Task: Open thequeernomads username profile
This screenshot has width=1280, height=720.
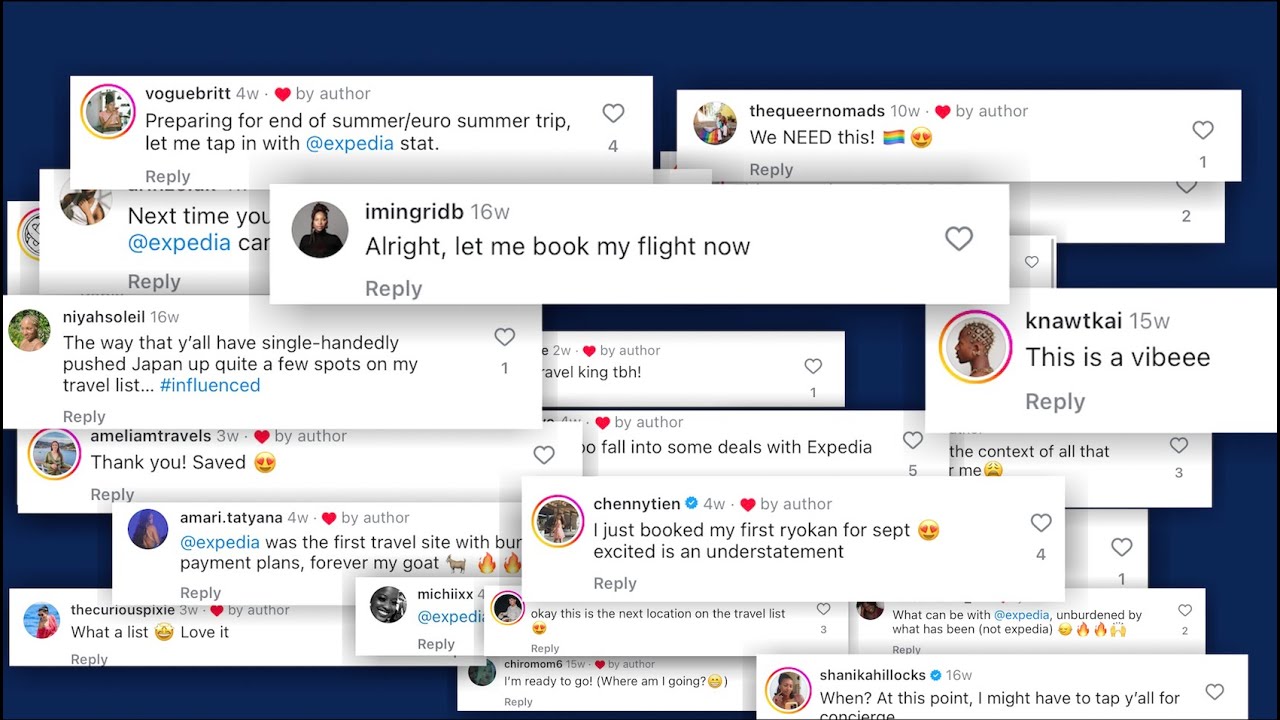Action: [x=817, y=111]
